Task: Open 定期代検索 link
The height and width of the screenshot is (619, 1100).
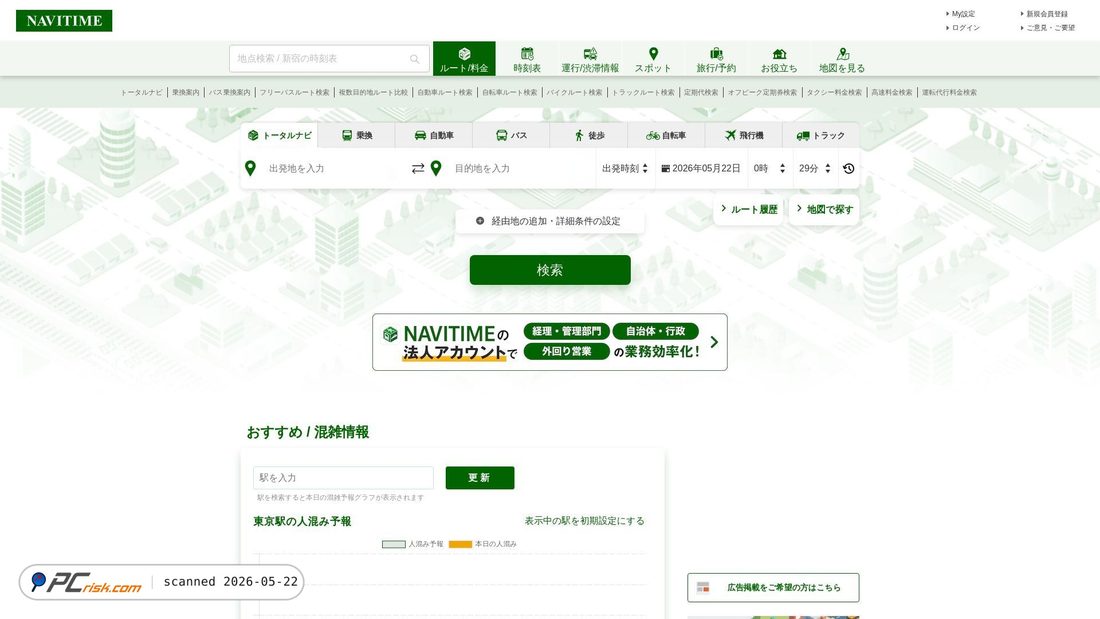Action: click(x=701, y=93)
